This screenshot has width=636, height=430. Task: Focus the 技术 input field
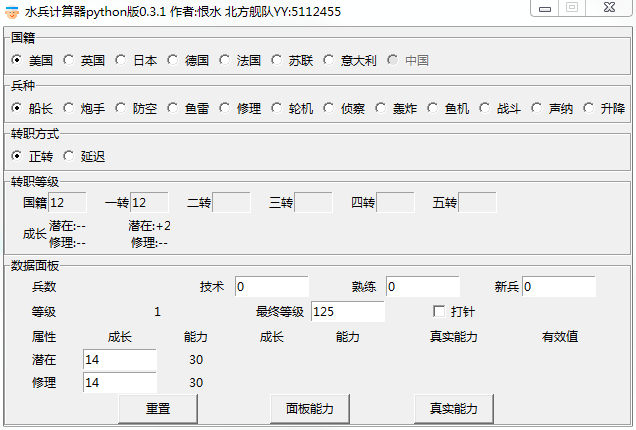272,287
